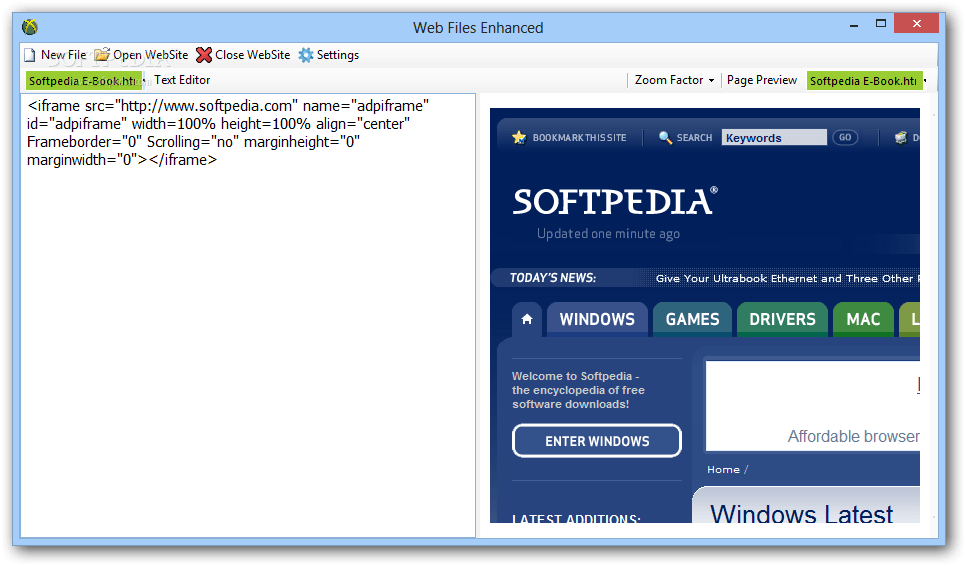The height and width of the screenshot is (566, 966).
Task: Click the TODAY'S NEWS label
Action: point(553,278)
